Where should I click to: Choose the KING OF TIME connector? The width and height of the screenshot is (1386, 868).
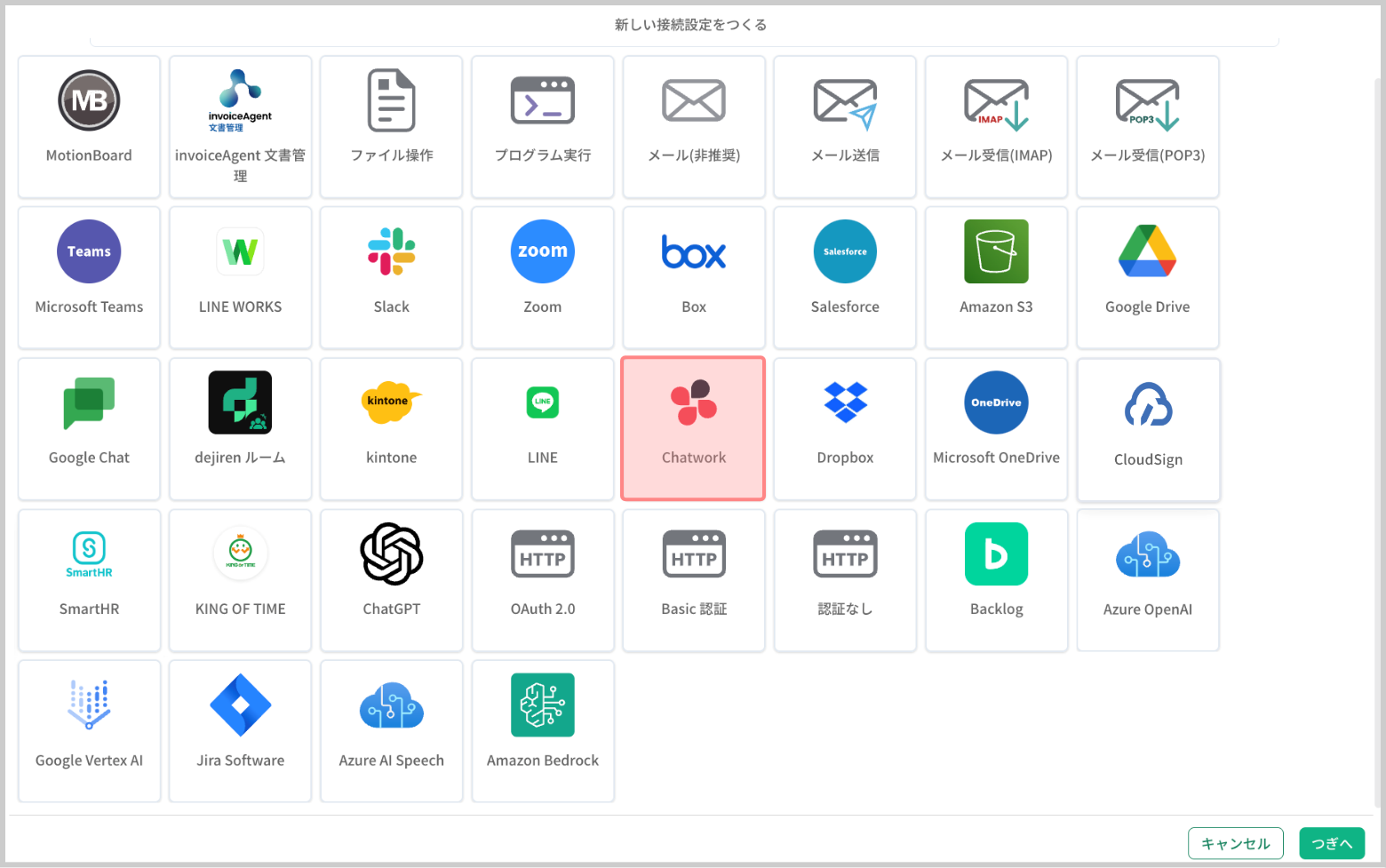[240, 580]
